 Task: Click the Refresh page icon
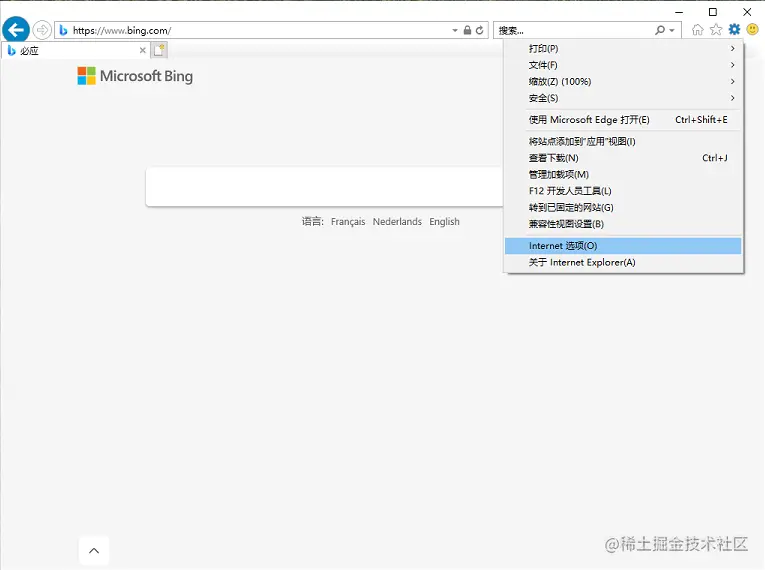pyautogui.click(x=480, y=30)
